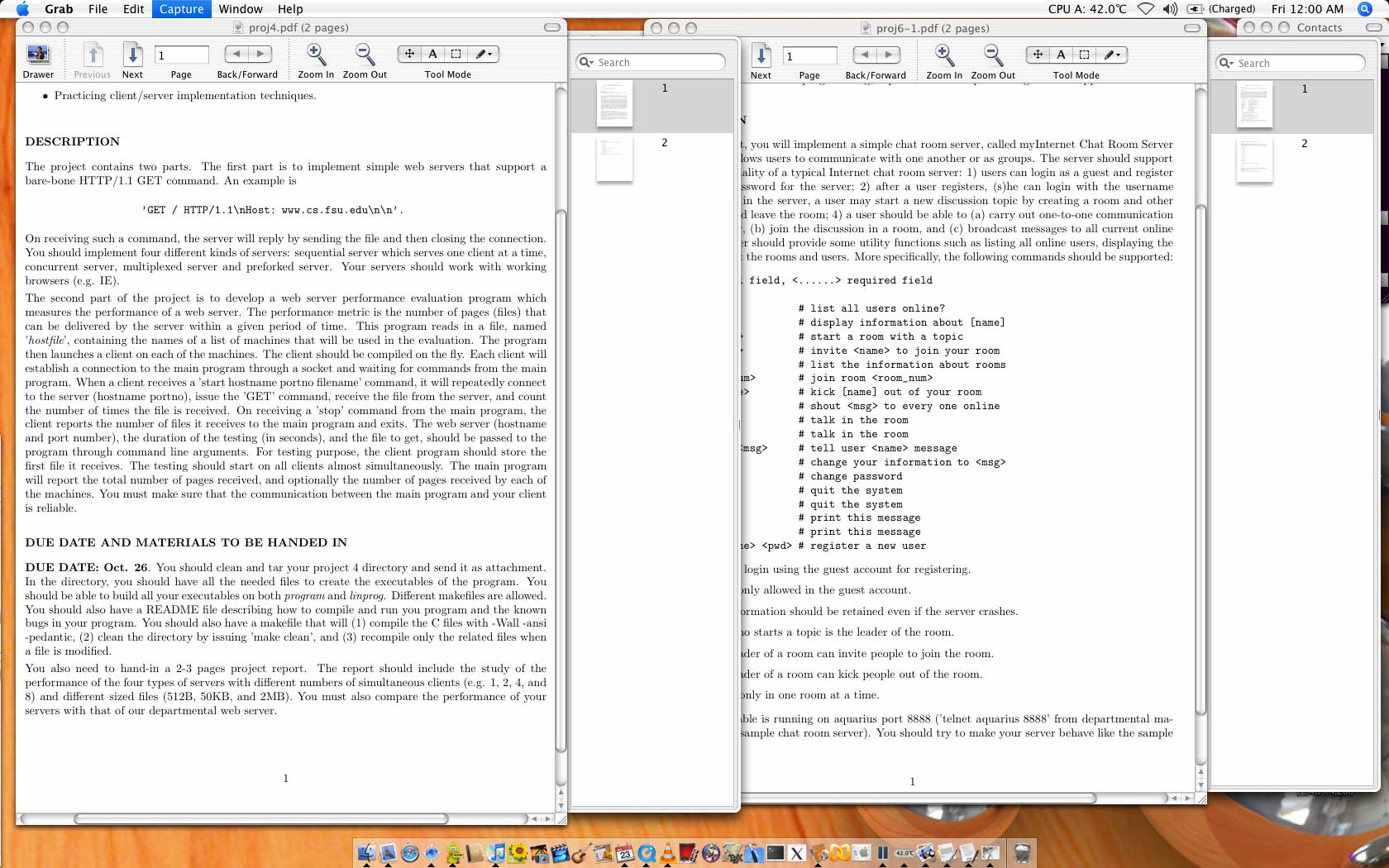Click the page number field in proj6-1.pdf toolbar
Screen dimensions: 1389x868
tap(809, 55)
